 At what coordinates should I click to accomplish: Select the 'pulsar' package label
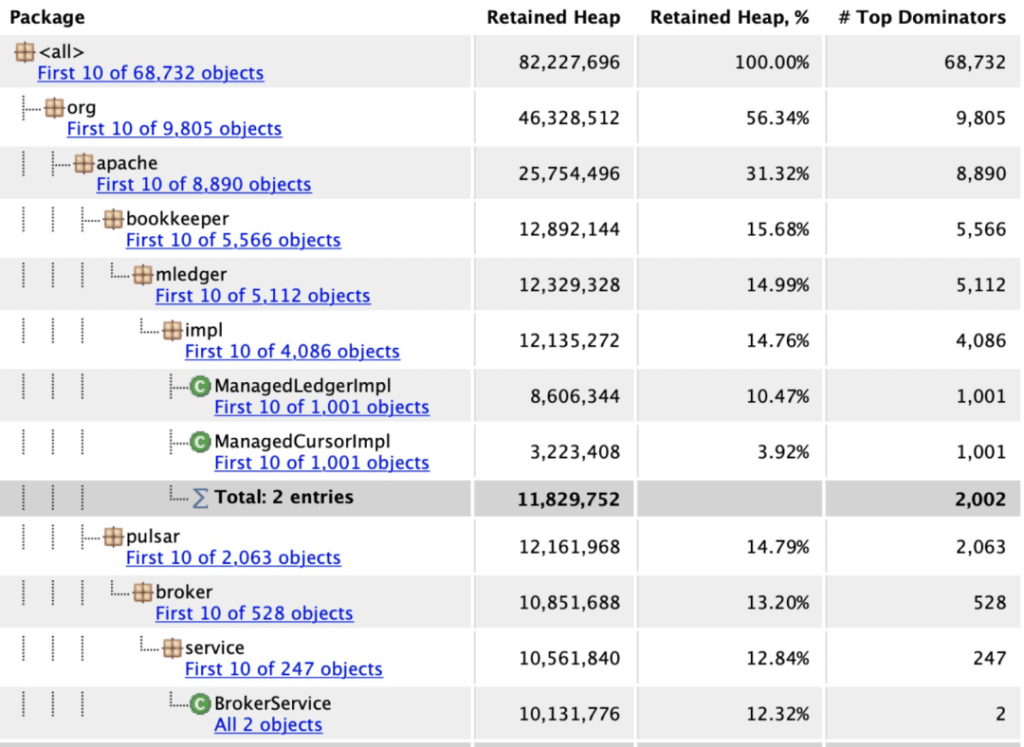(x=152, y=537)
